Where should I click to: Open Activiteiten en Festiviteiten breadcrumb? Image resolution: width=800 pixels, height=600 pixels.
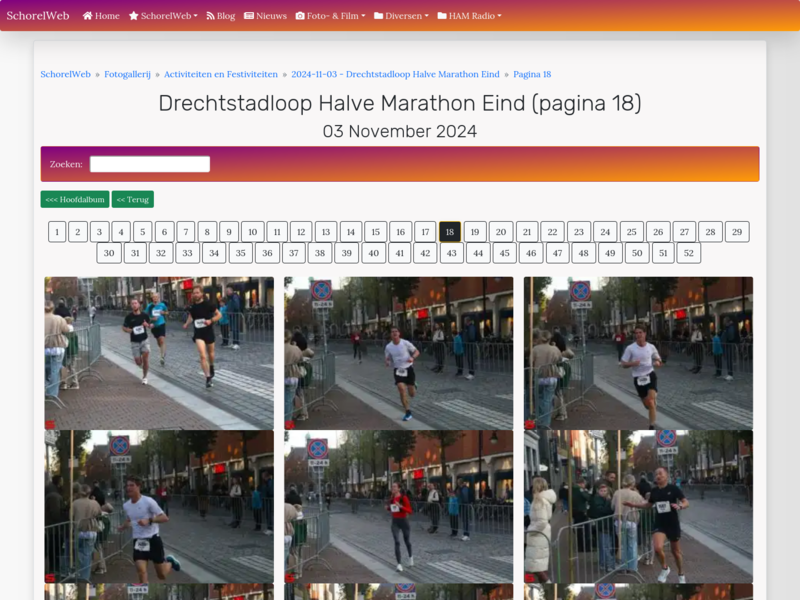[x=221, y=74]
